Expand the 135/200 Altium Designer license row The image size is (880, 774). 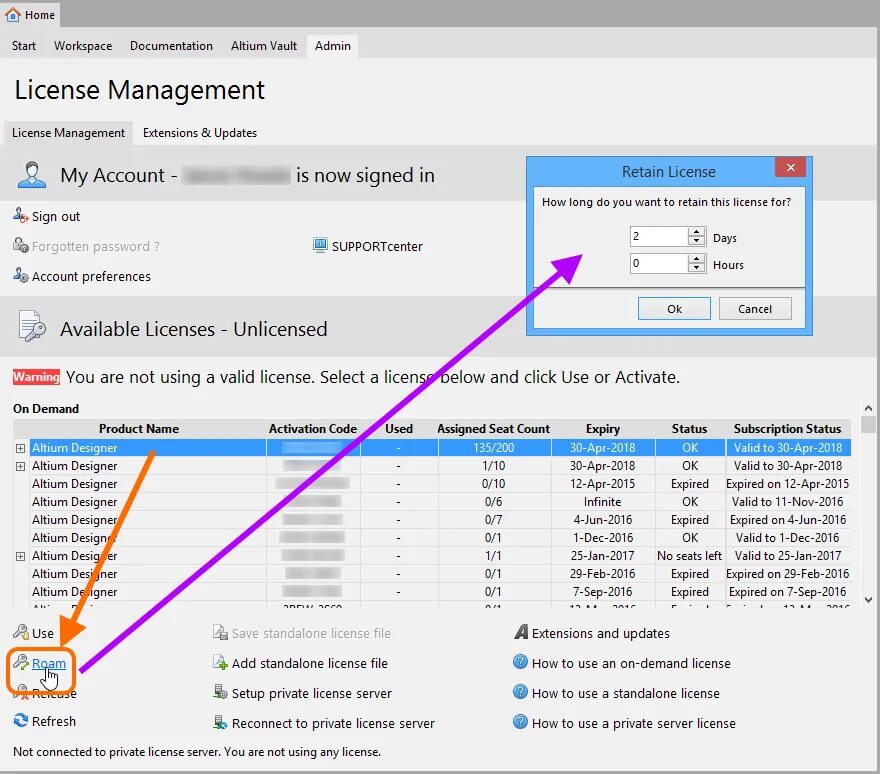(x=20, y=448)
